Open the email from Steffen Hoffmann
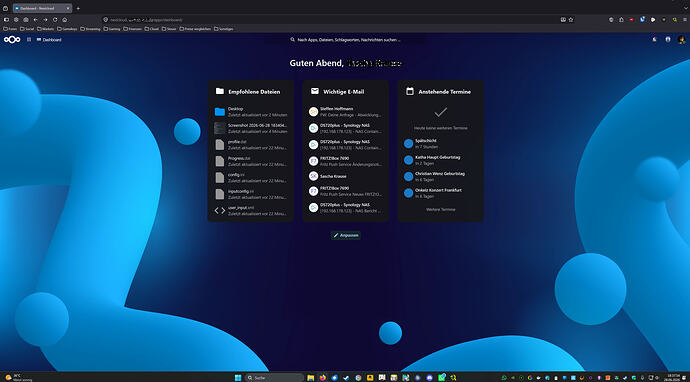This screenshot has height=382, width=690. pyautogui.click(x=345, y=112)
